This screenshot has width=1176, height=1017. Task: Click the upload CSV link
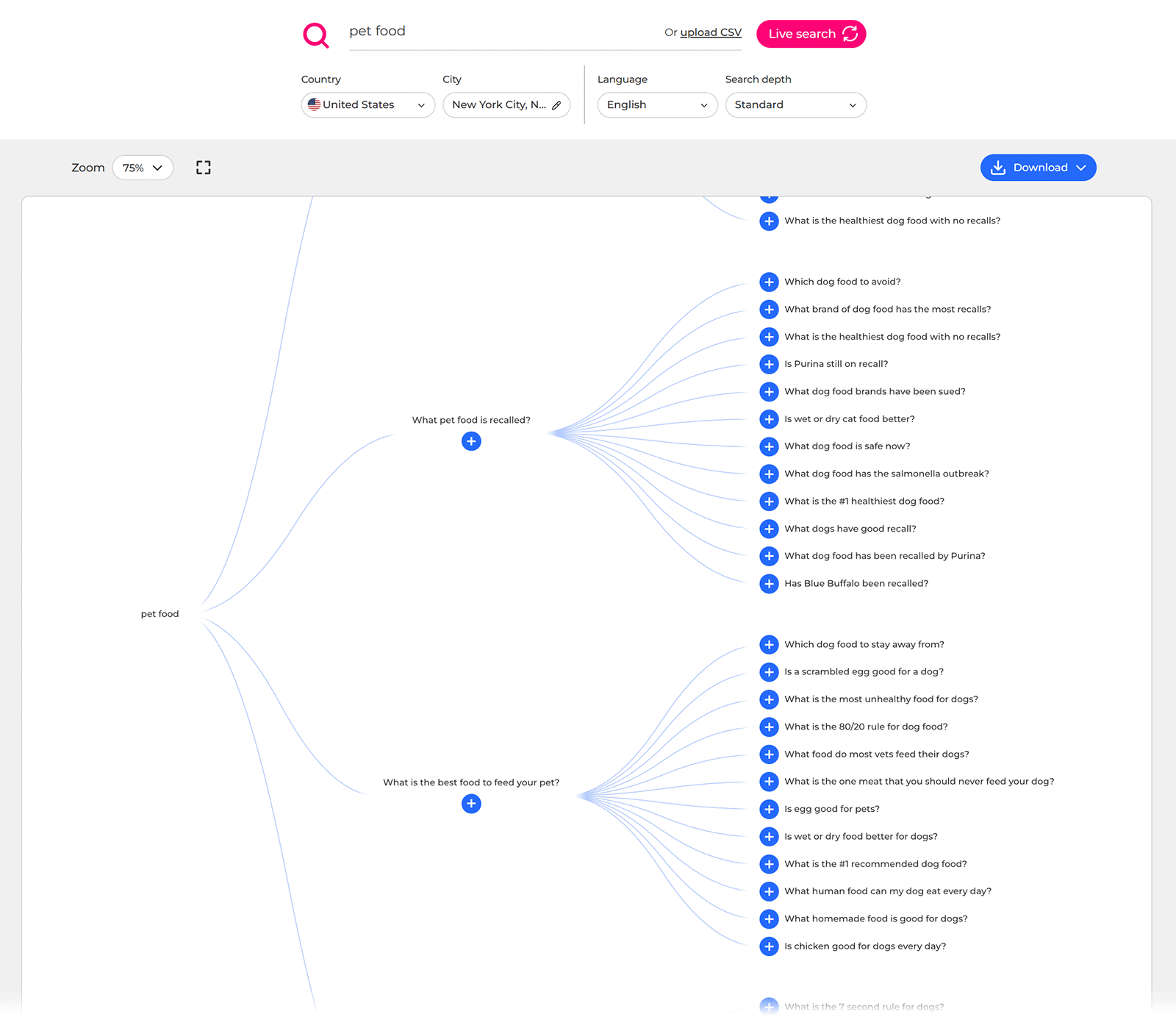click(710, 32)
